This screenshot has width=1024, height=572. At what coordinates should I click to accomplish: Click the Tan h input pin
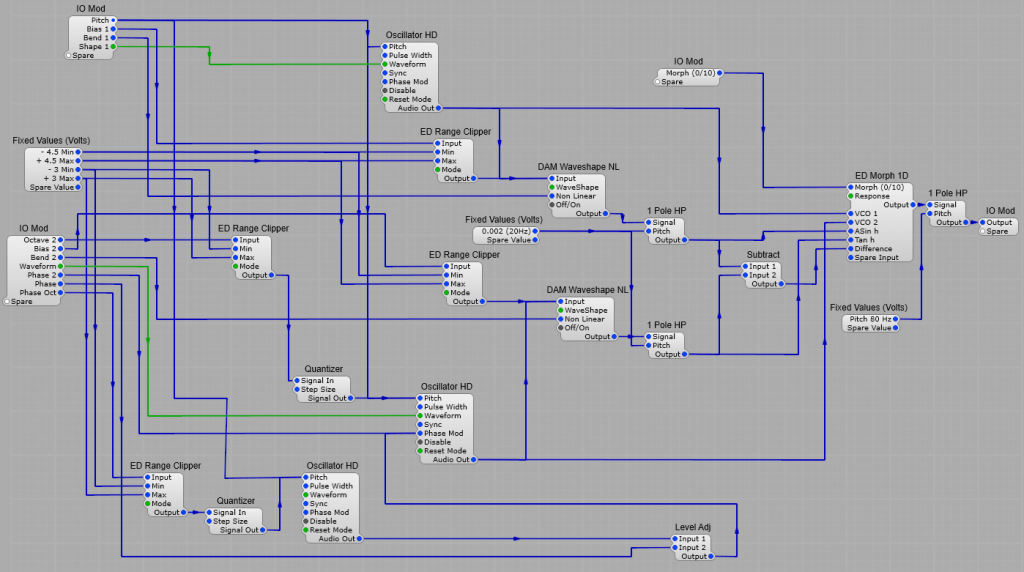(x=849, y=240)
